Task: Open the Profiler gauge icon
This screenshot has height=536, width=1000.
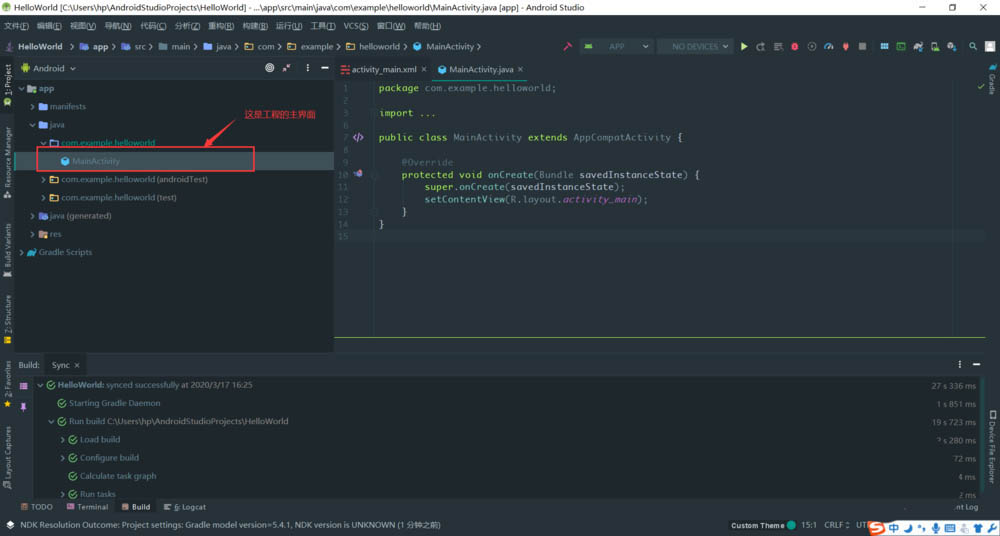Action: [x=829, y=47]
